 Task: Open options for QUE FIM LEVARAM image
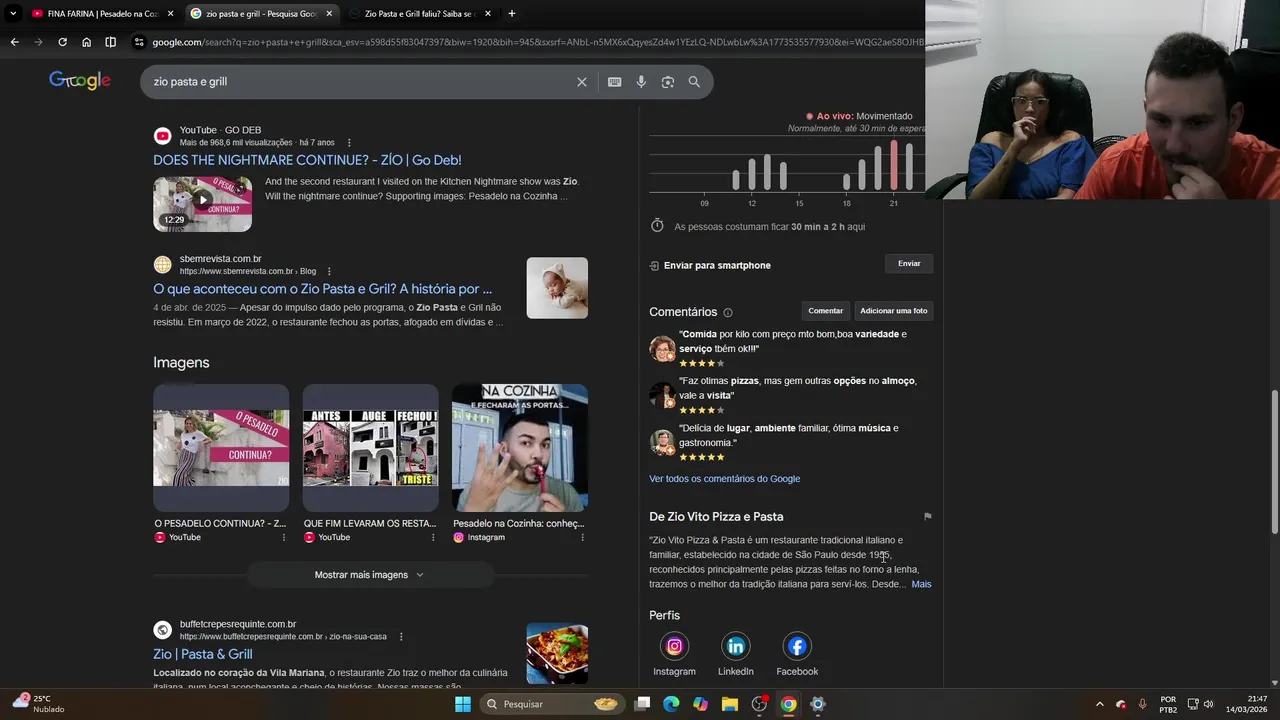[433, 537]
